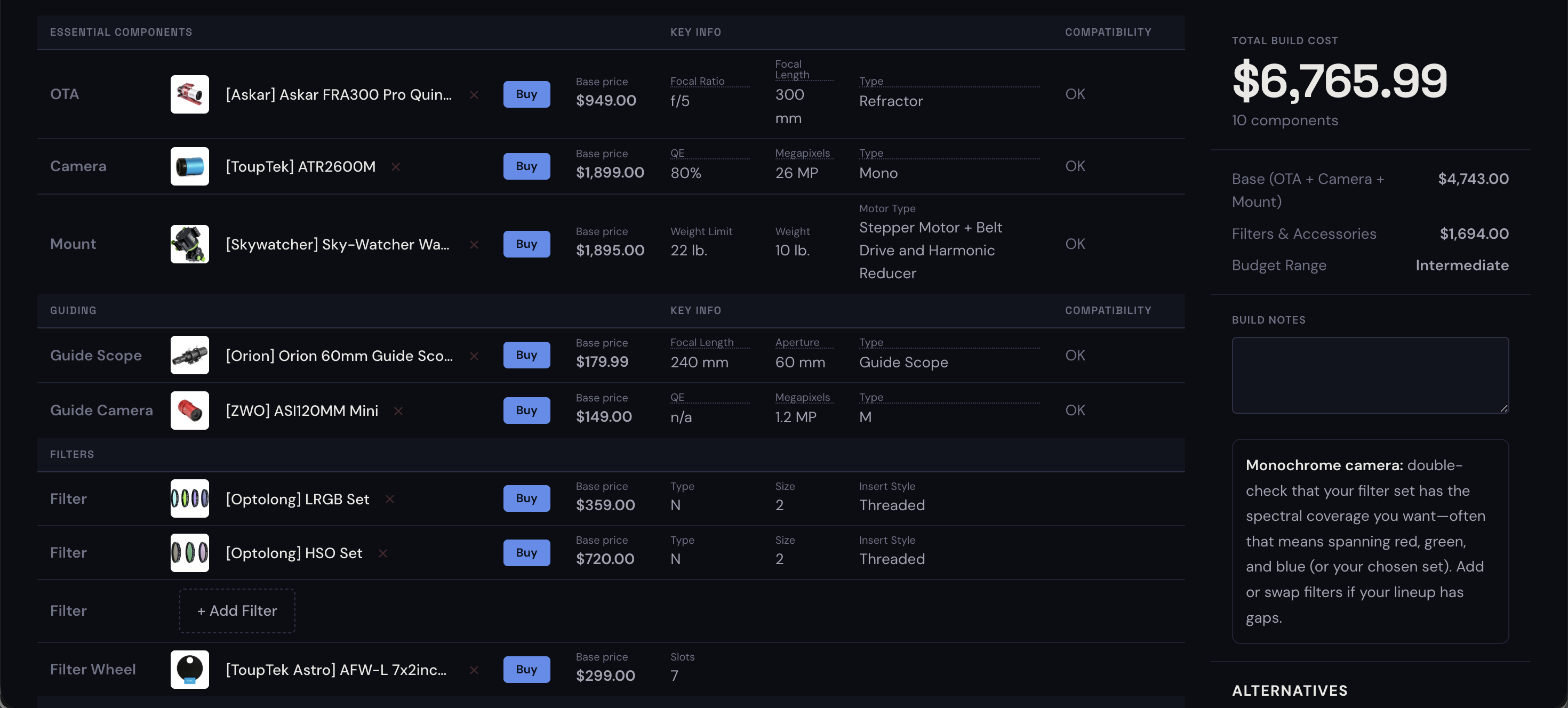This screenshot has width=1568, height=708.
Task: Remove the Optolong LRGB filter set
Action: pyautogui.click(x=389, y=499)
